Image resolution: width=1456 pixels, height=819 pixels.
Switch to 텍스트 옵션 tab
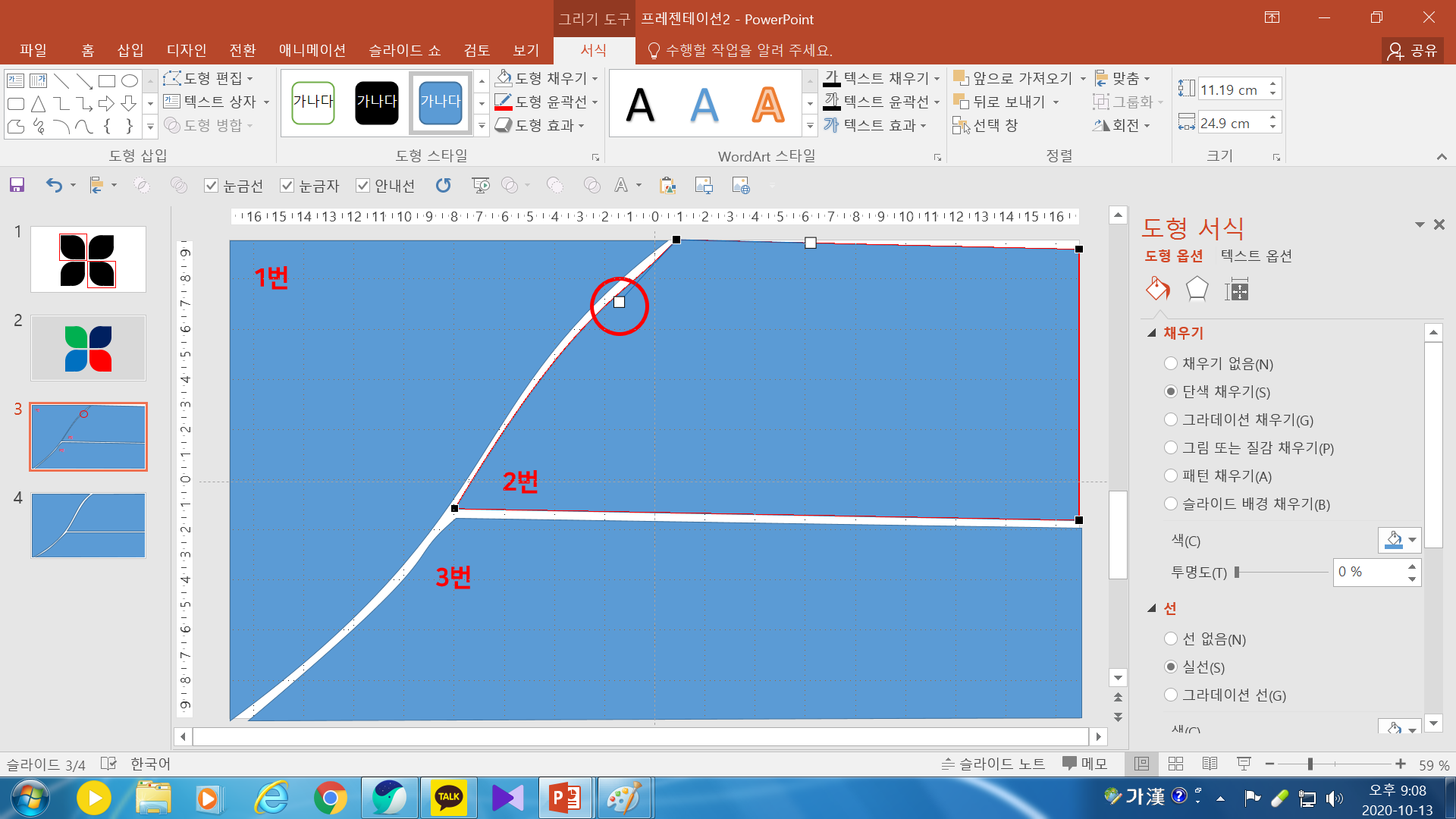tap(1256, 256)
